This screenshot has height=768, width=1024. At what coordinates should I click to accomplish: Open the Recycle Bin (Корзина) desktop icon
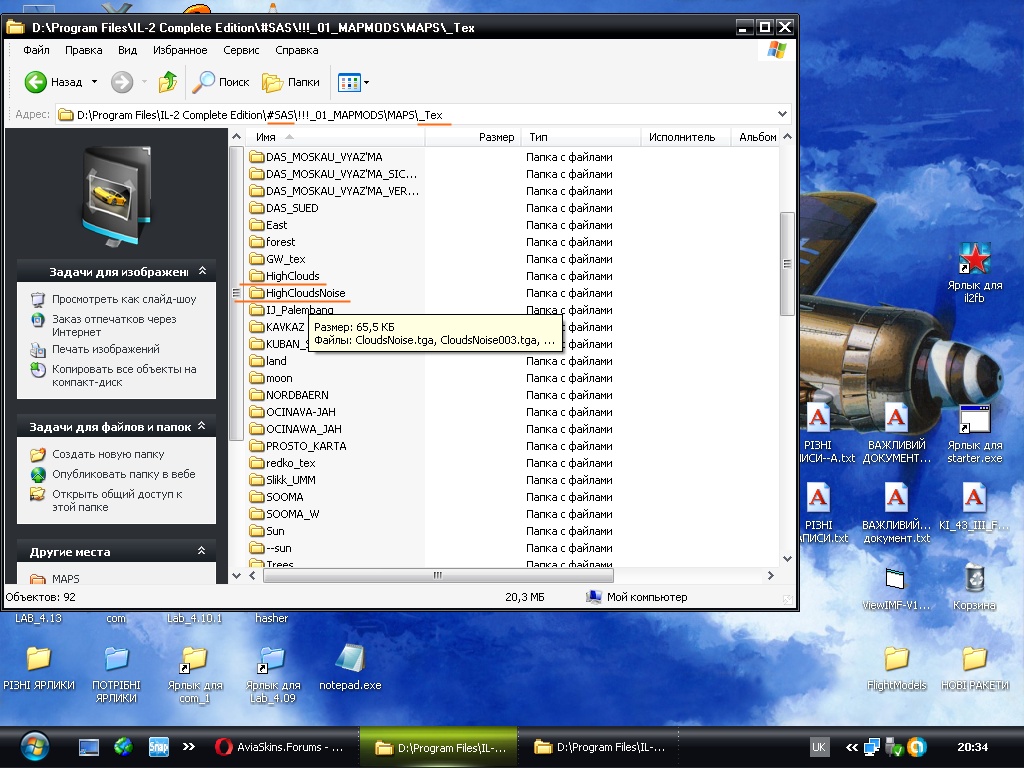point(974,580)
